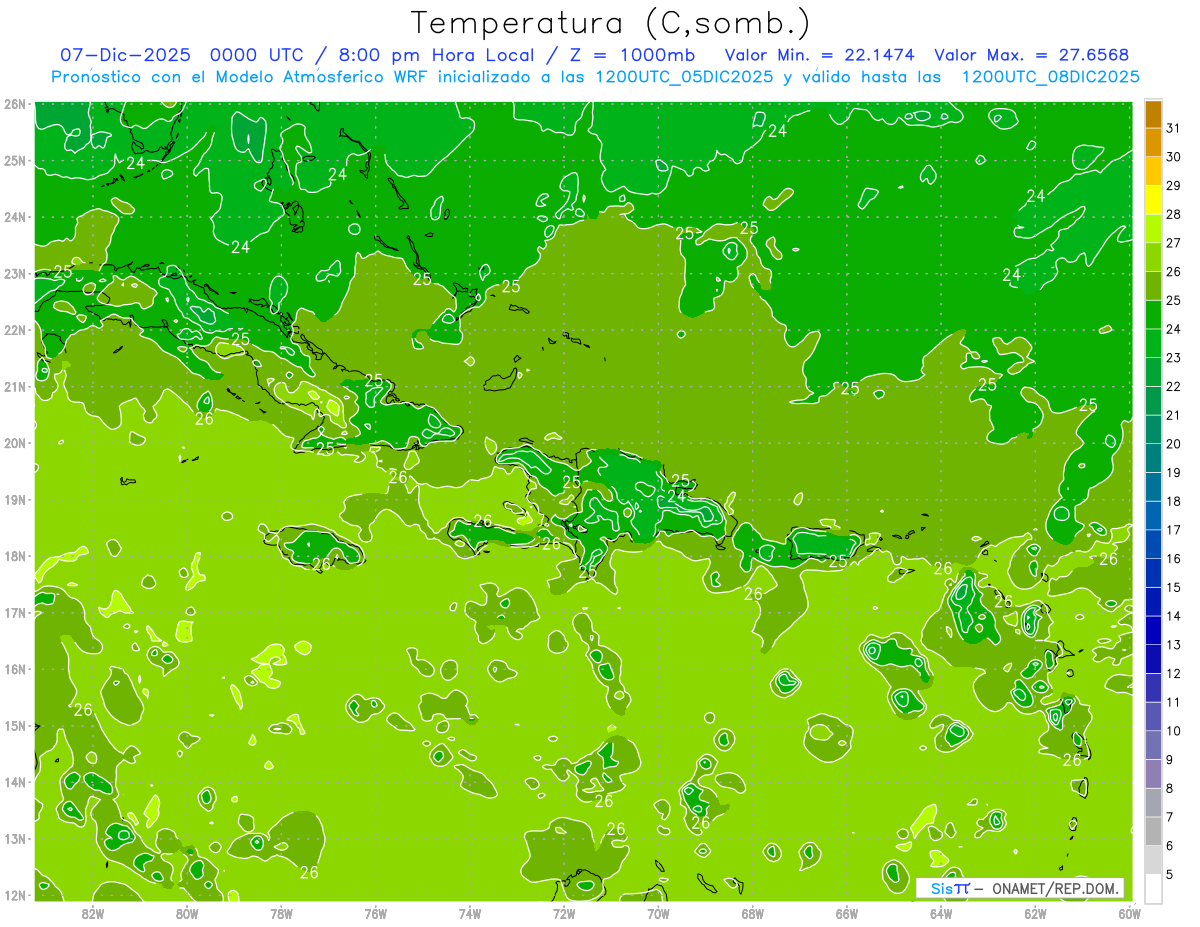
Task: Click the 80W longitude axis label
Action: point(186,913)
